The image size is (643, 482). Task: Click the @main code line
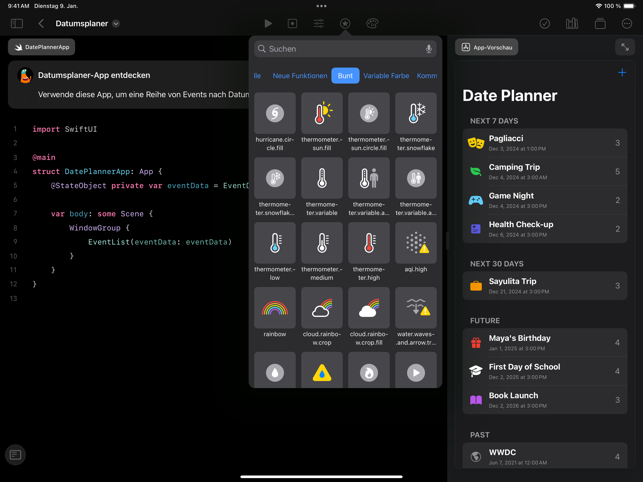point(44,158)
